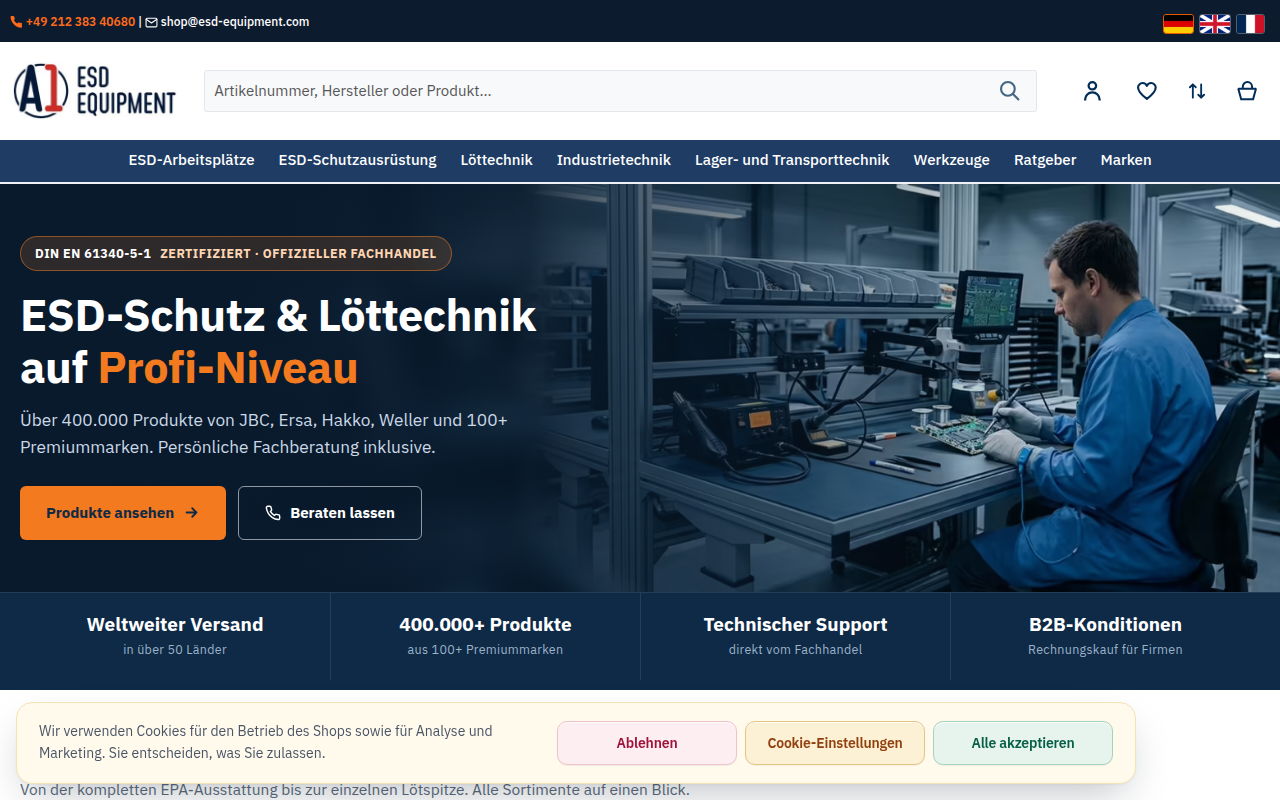Open the Lager- und Transporttechnik menu
The image size is (1280, 800).
tap(792, 160)
